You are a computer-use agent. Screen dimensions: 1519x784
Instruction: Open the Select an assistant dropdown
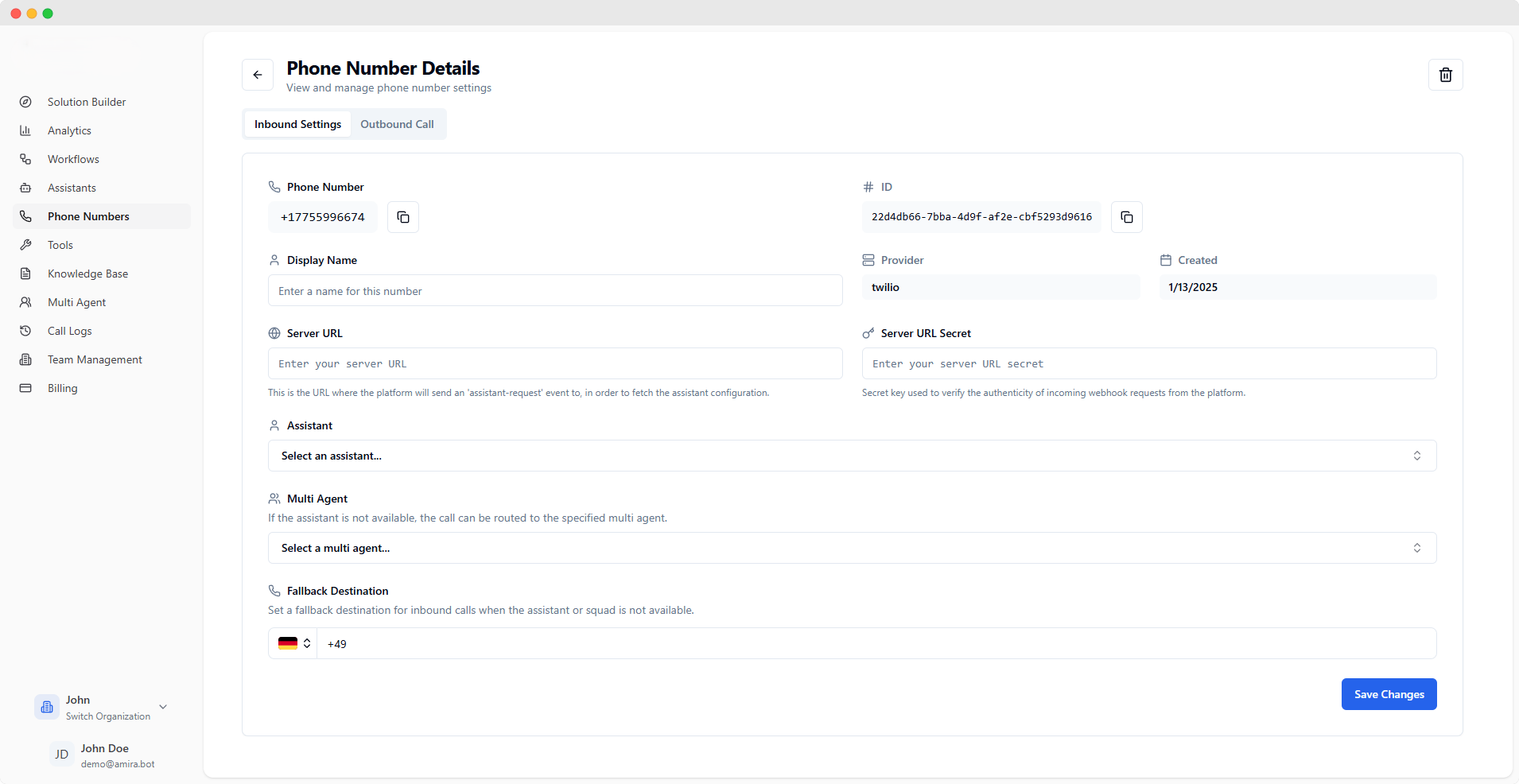(850, 456)
